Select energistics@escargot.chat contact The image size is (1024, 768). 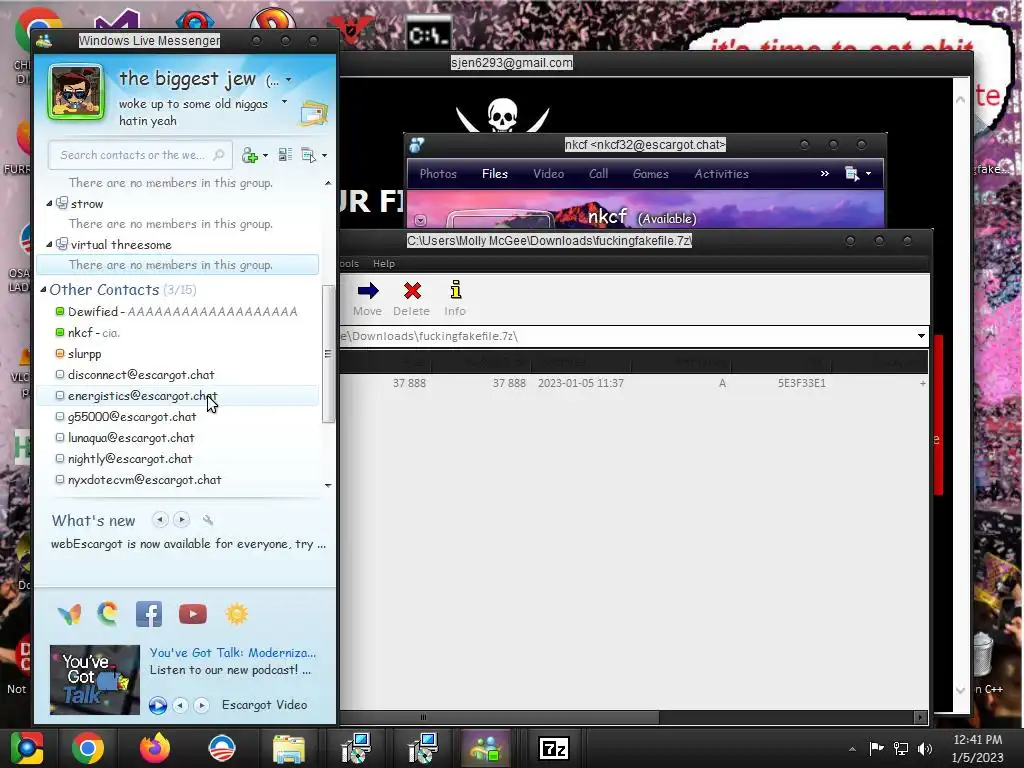coord(177,396)
